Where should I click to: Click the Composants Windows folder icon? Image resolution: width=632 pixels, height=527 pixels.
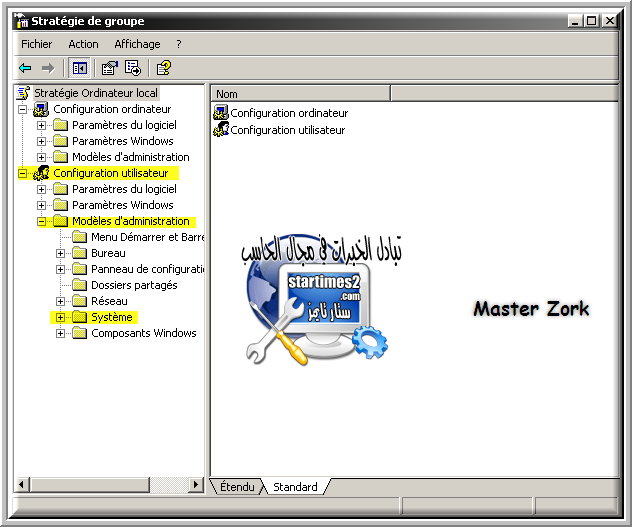coord(79,333)
